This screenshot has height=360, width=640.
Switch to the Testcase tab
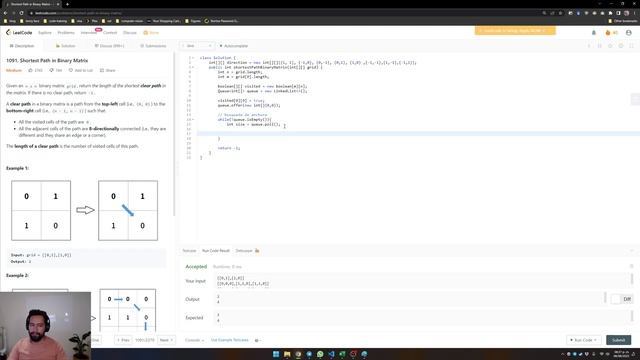click(189, 251)
